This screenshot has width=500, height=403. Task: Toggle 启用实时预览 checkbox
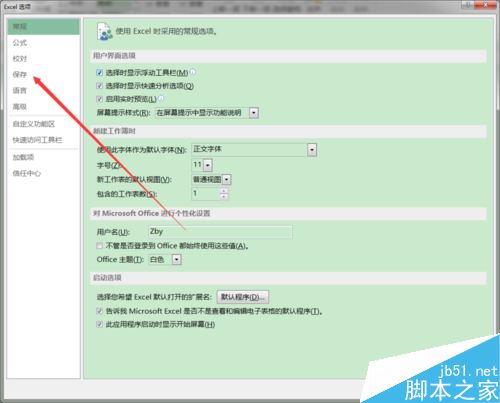(x=99, y=99)
